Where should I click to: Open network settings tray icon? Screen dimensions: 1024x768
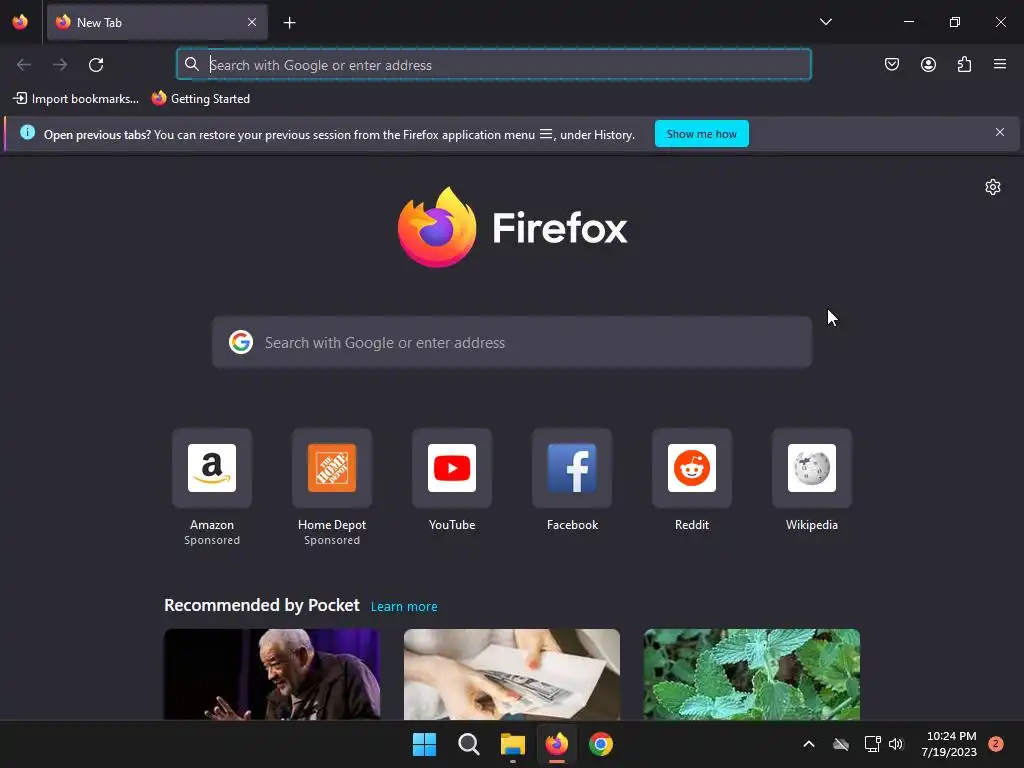tap(872, 744)
